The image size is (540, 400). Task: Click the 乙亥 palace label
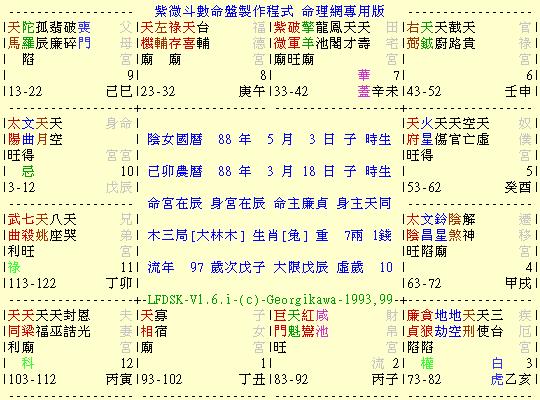(518, 379)
